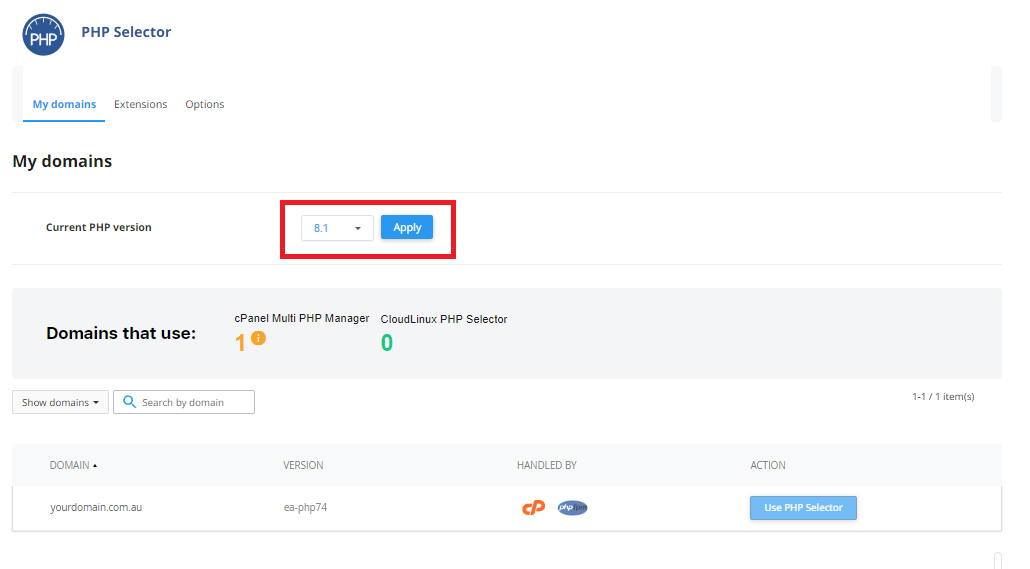Click the cPanel Multi PHP Manager count 1

click(x=240, y=342)
